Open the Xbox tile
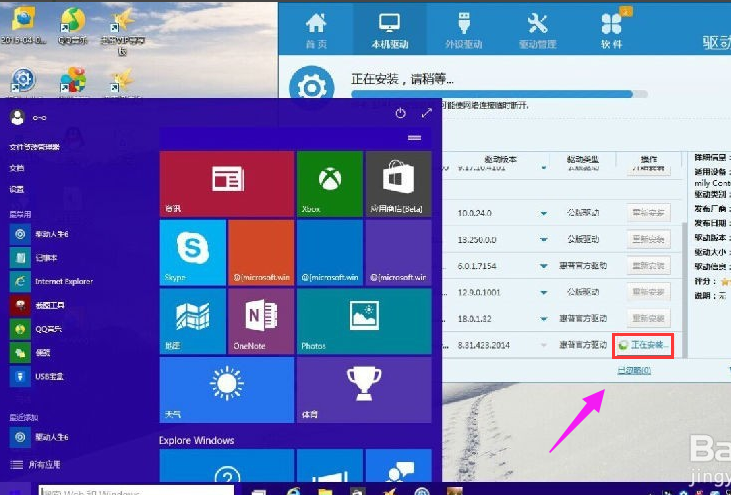Screen dimensions: 731x495 pos(329,184)
